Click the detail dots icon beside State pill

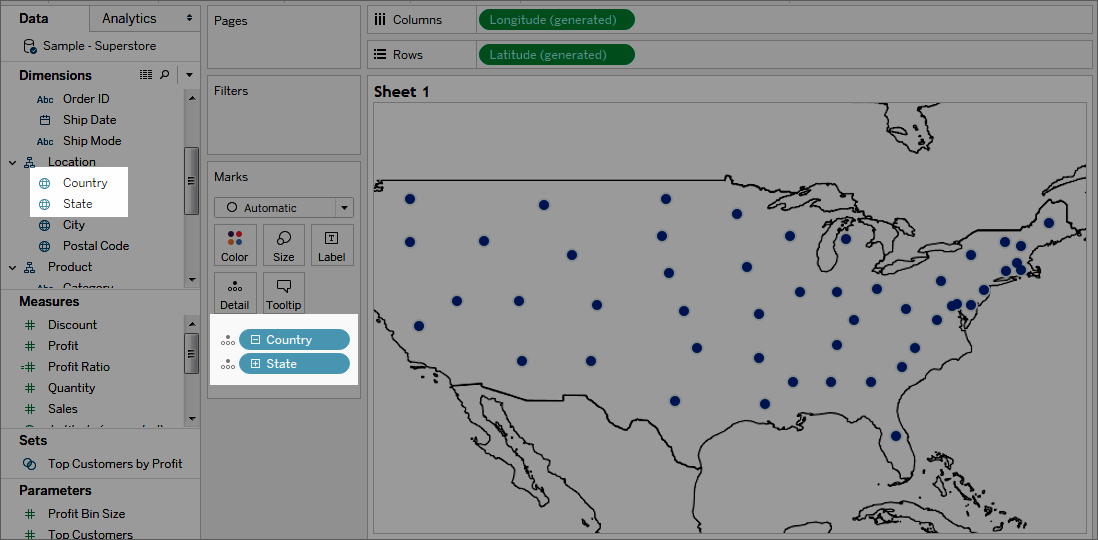[x=228, y=364]
